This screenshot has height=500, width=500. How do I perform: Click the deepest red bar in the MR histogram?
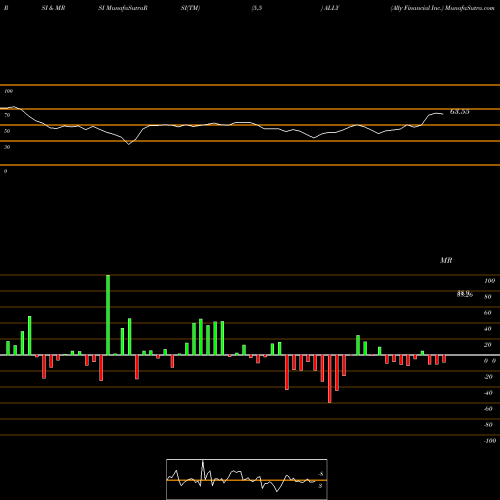pos(330,379)
